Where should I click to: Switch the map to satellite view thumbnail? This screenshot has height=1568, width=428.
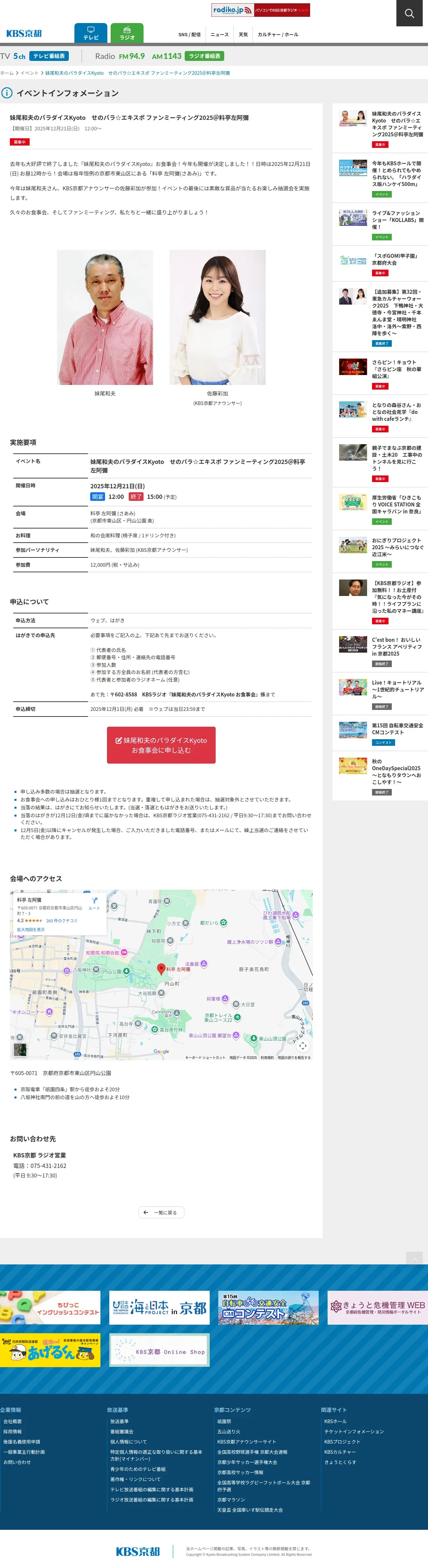point(20,1049)
